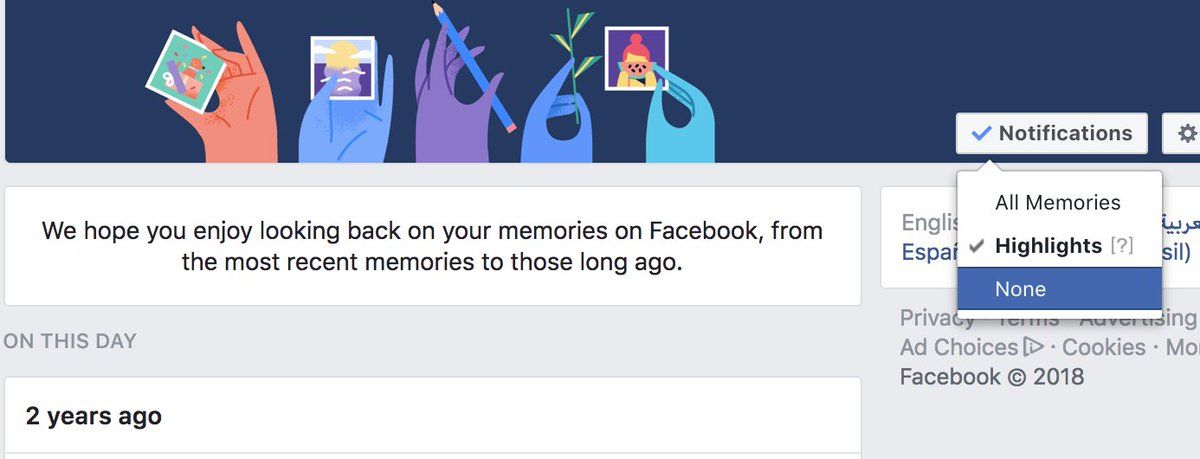Click the "2 years ago" memory header

(94, 416)
